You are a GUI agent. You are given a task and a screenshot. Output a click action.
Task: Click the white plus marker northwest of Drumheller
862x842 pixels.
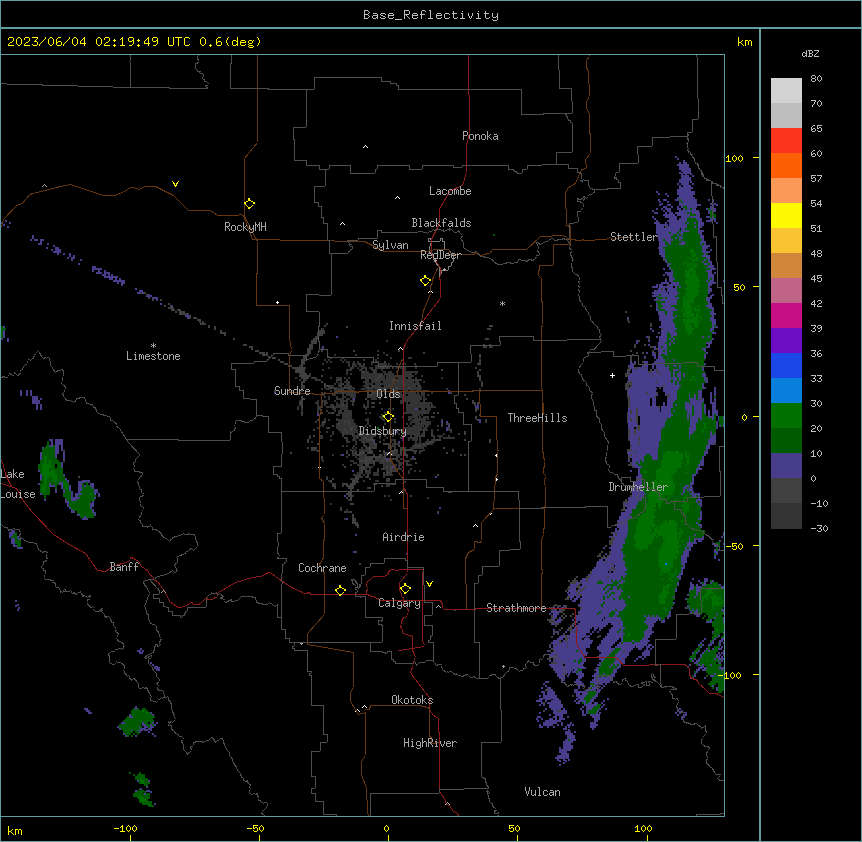[x=612, y=375]
